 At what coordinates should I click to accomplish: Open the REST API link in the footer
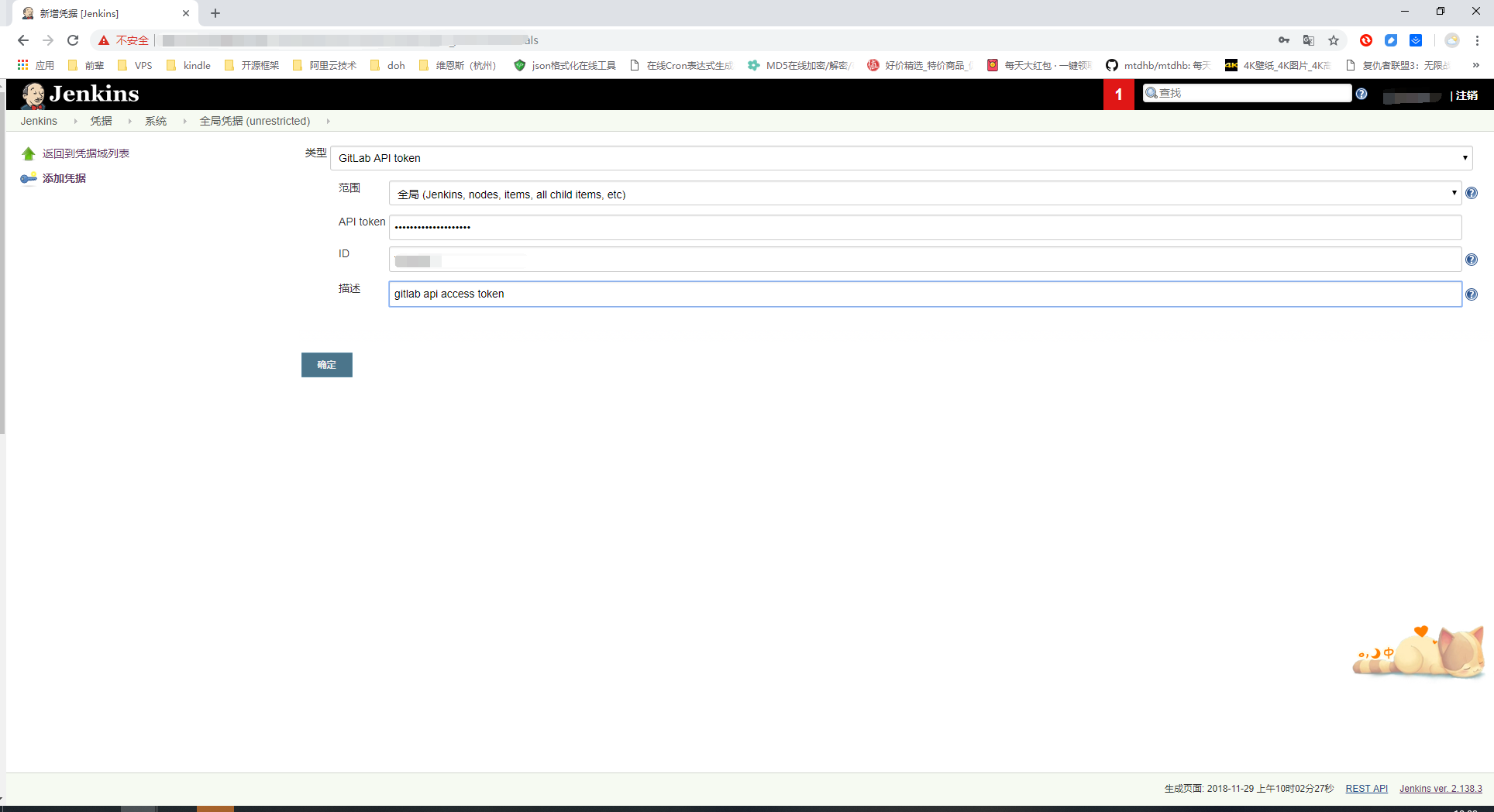tap(1366, 788)
